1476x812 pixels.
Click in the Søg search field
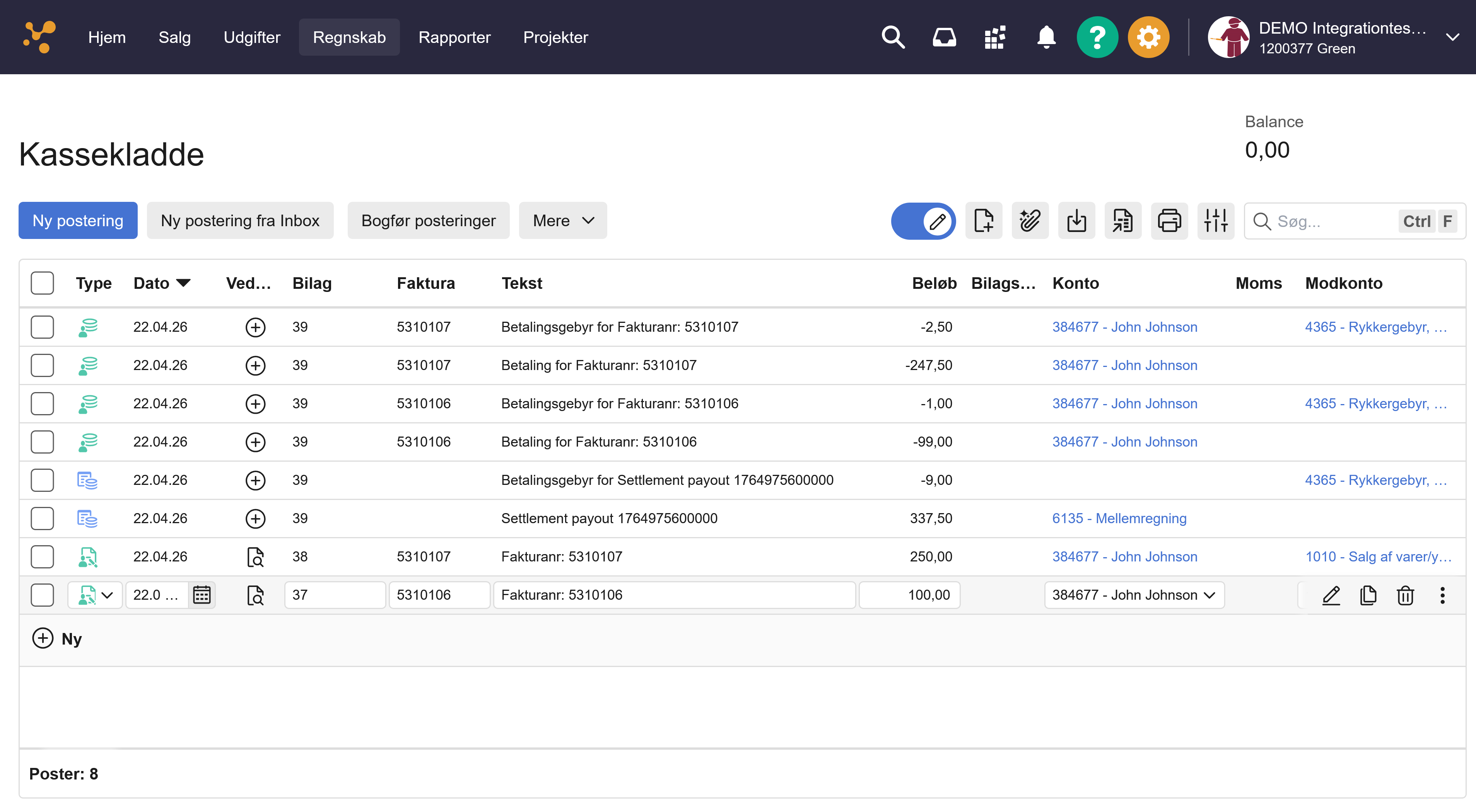[x=1329, y=221]
